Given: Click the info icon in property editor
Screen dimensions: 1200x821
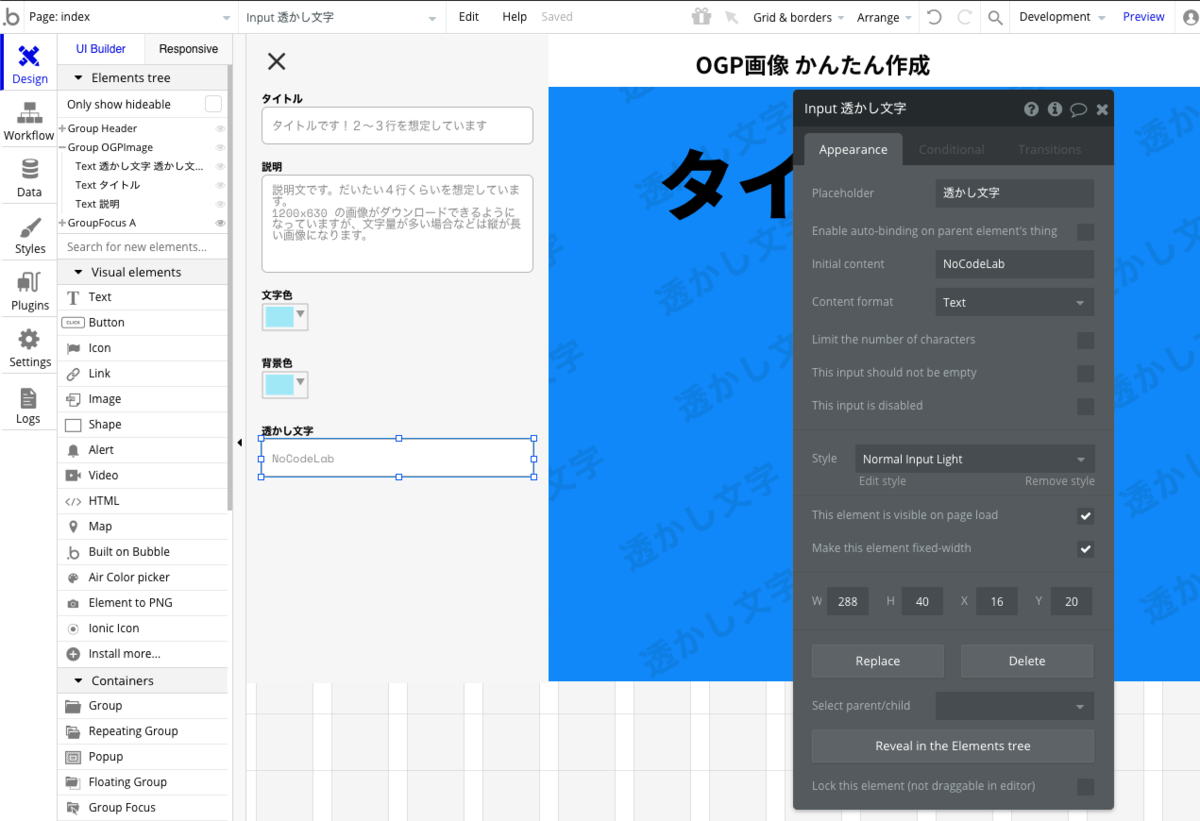Looking at the screenshot, I should (x=1054, y=109).
